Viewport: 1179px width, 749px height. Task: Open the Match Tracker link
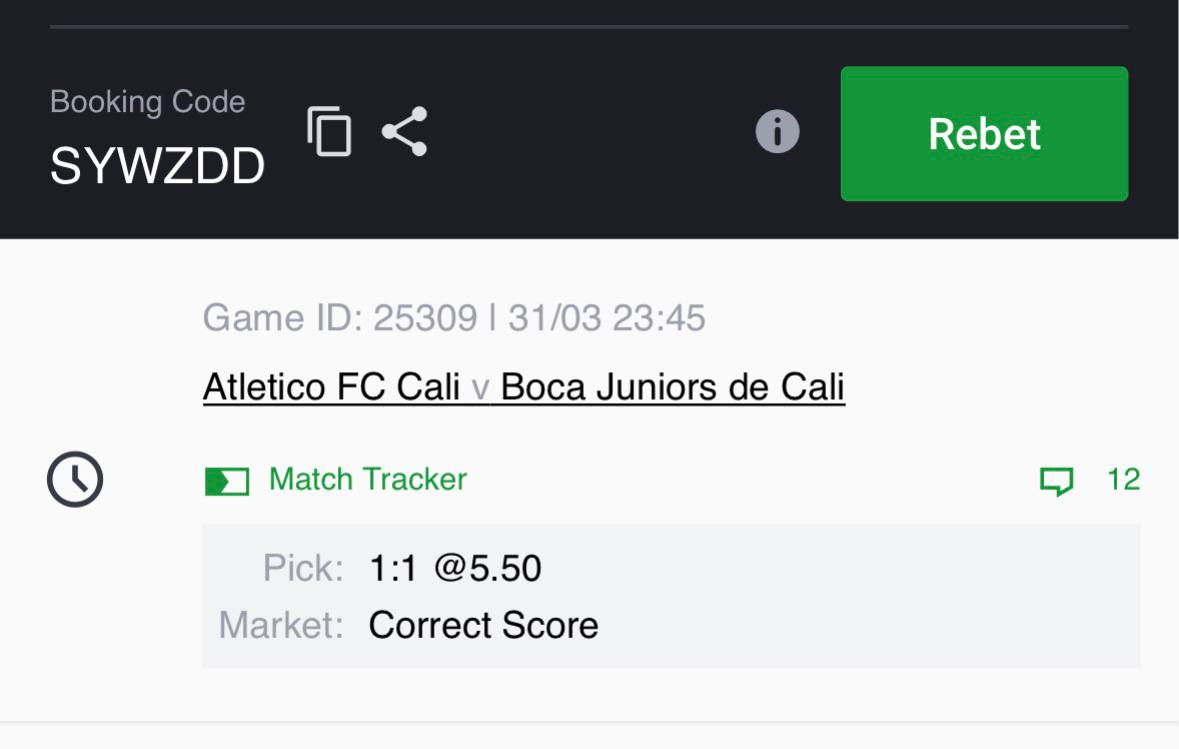367,479
